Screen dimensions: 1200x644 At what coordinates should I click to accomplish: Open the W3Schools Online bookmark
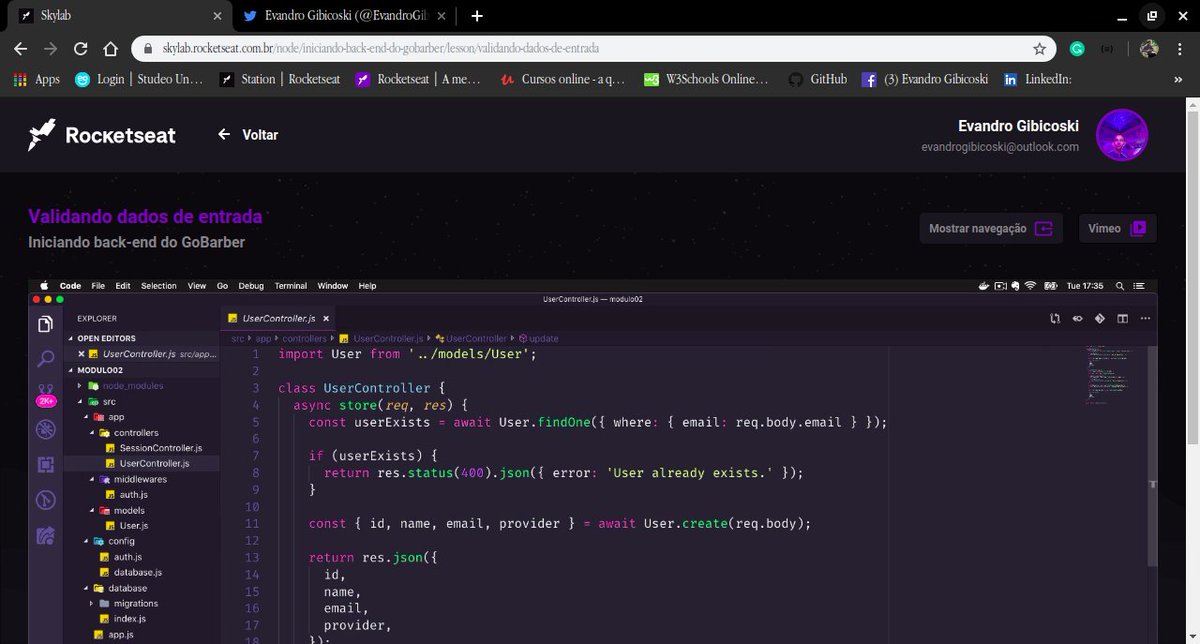[707, 79]
